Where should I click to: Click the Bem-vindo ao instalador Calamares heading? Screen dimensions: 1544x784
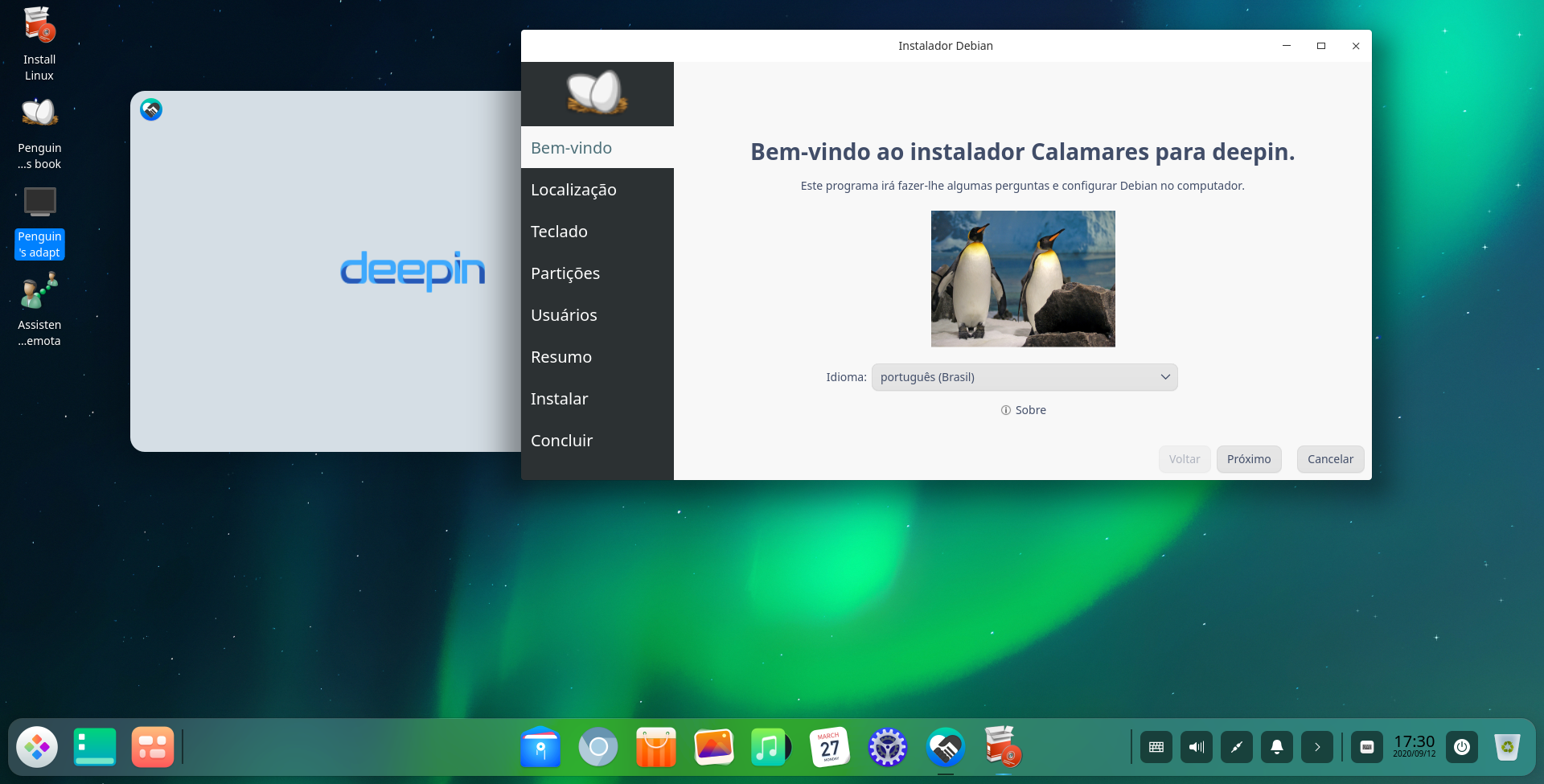[1022, 152]
